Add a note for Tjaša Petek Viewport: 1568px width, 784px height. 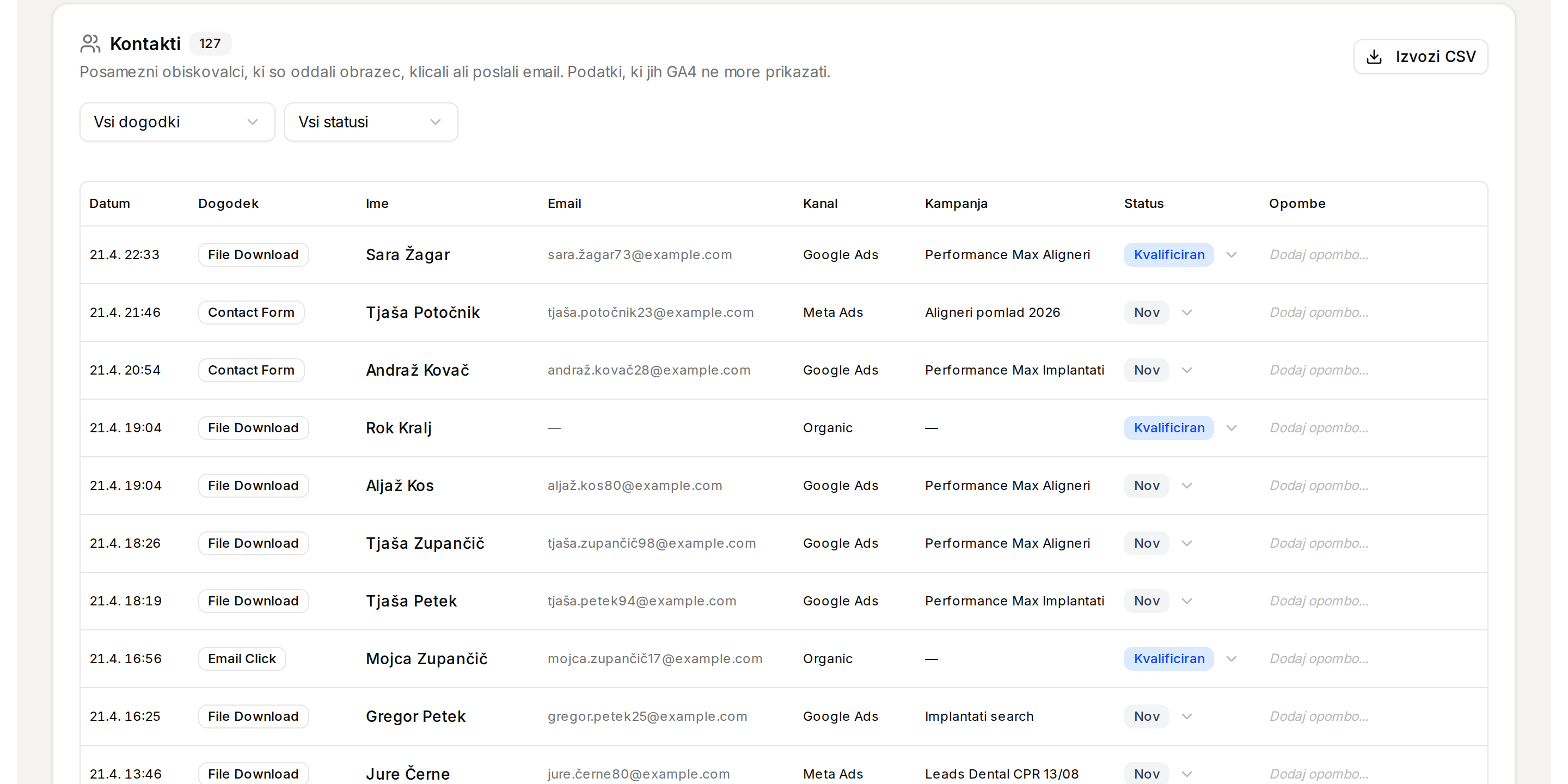pos(1319,602)
